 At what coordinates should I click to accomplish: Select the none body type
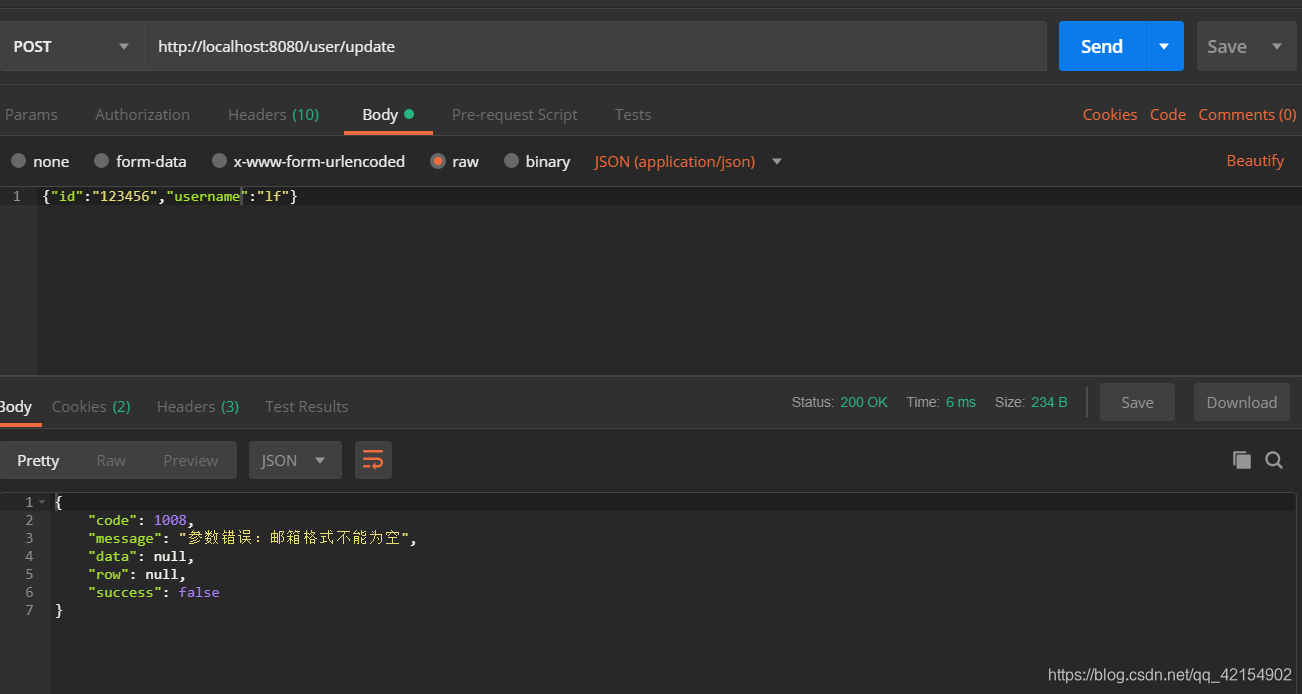[40, 161]
